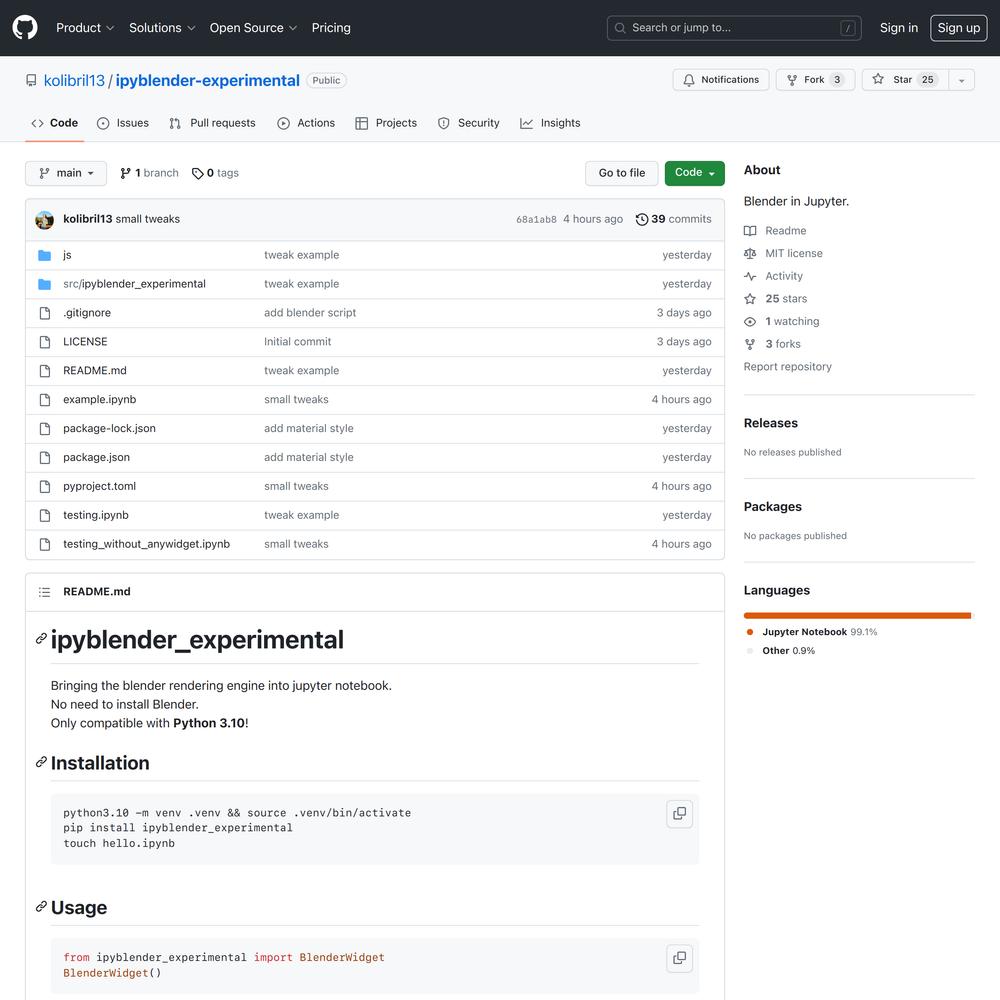
Task: Select the Code tab
Action: [55, 123]
